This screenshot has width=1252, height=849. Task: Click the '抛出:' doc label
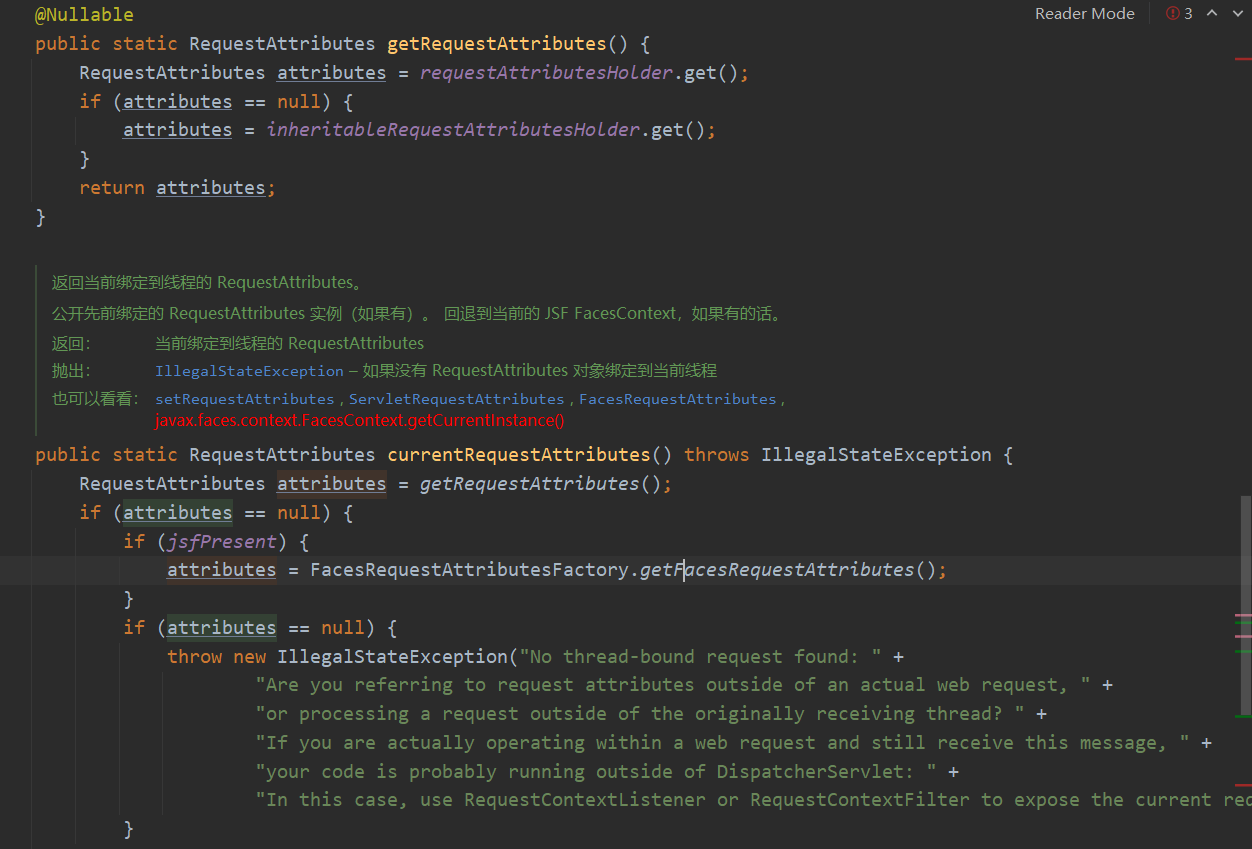point(71,371)
